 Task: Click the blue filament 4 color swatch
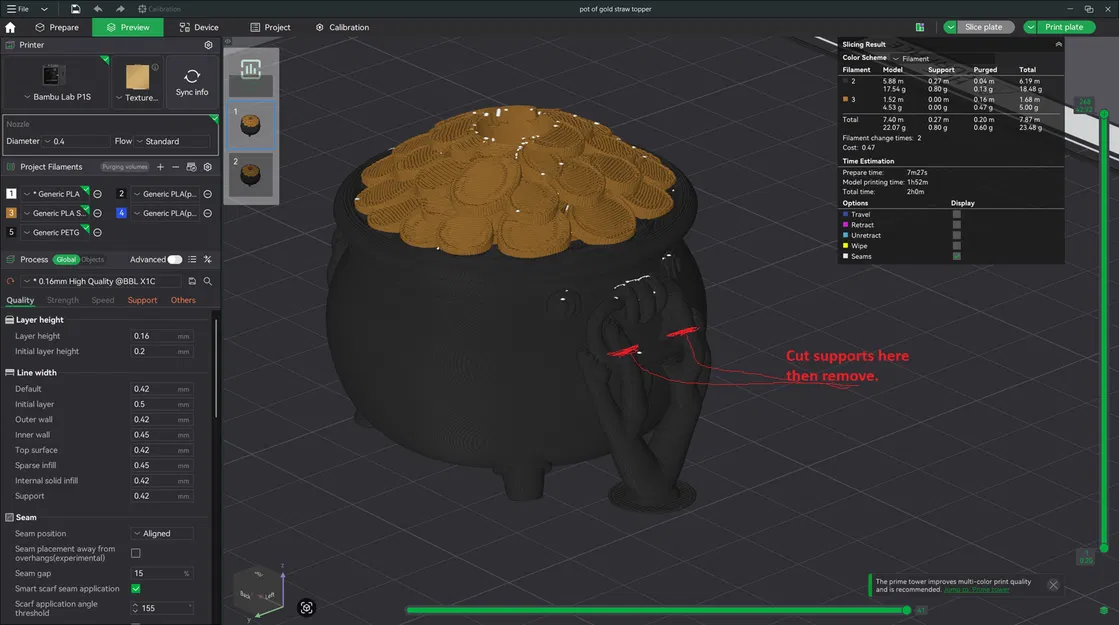click(121, 213)
